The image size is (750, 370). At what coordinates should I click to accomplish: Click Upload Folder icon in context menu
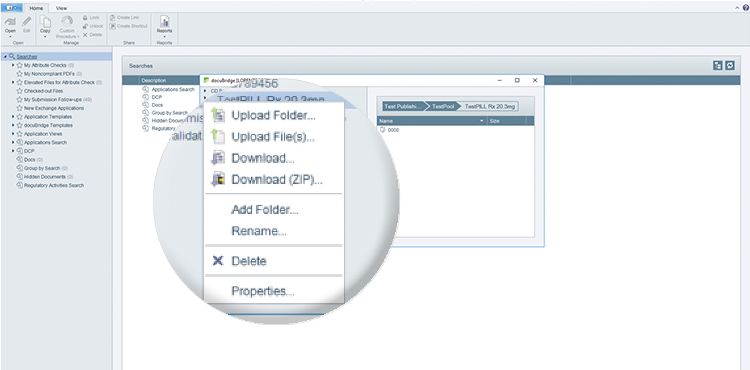point(218,115)
